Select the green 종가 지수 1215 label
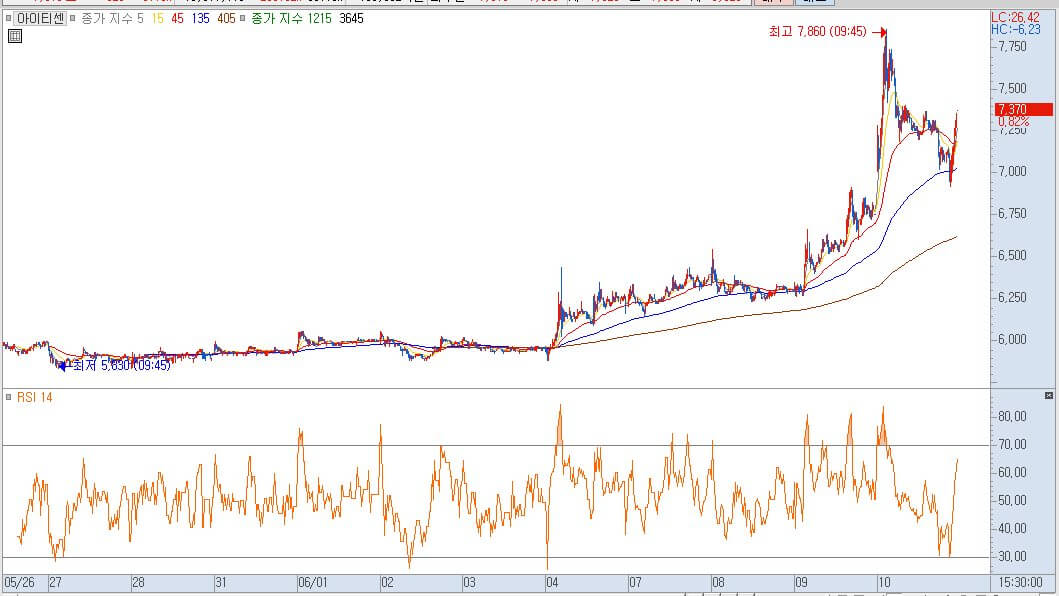 point(291,18)
